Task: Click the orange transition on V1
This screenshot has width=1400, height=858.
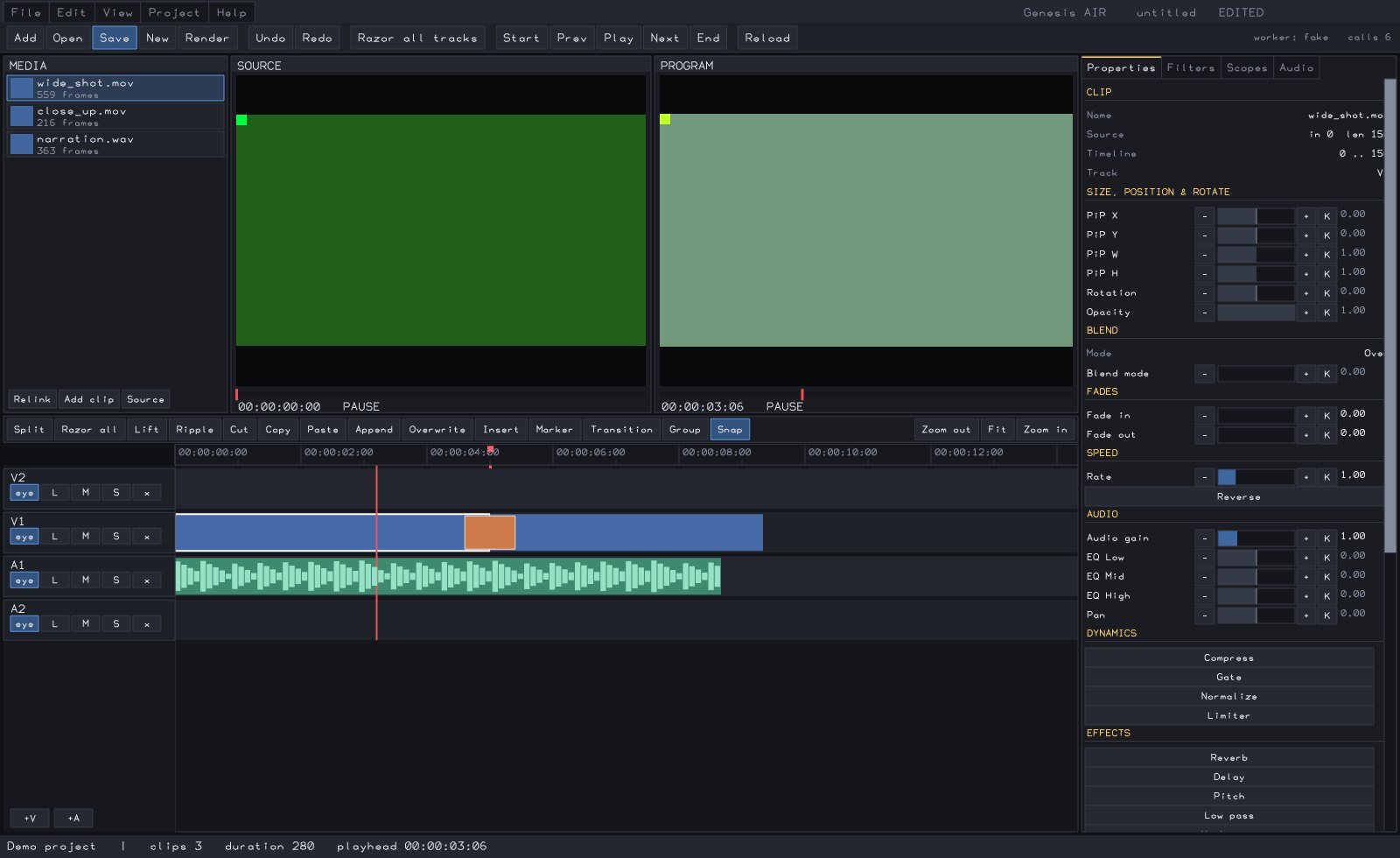Action: coord(490,532)
